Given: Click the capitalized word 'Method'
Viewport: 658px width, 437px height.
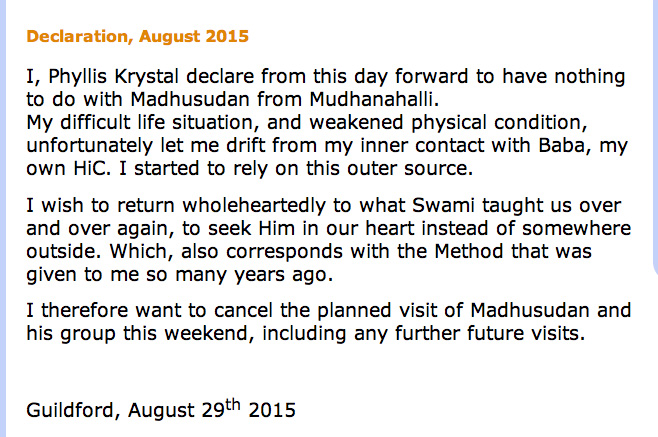Looking at the screenshot, I should 468,252.
